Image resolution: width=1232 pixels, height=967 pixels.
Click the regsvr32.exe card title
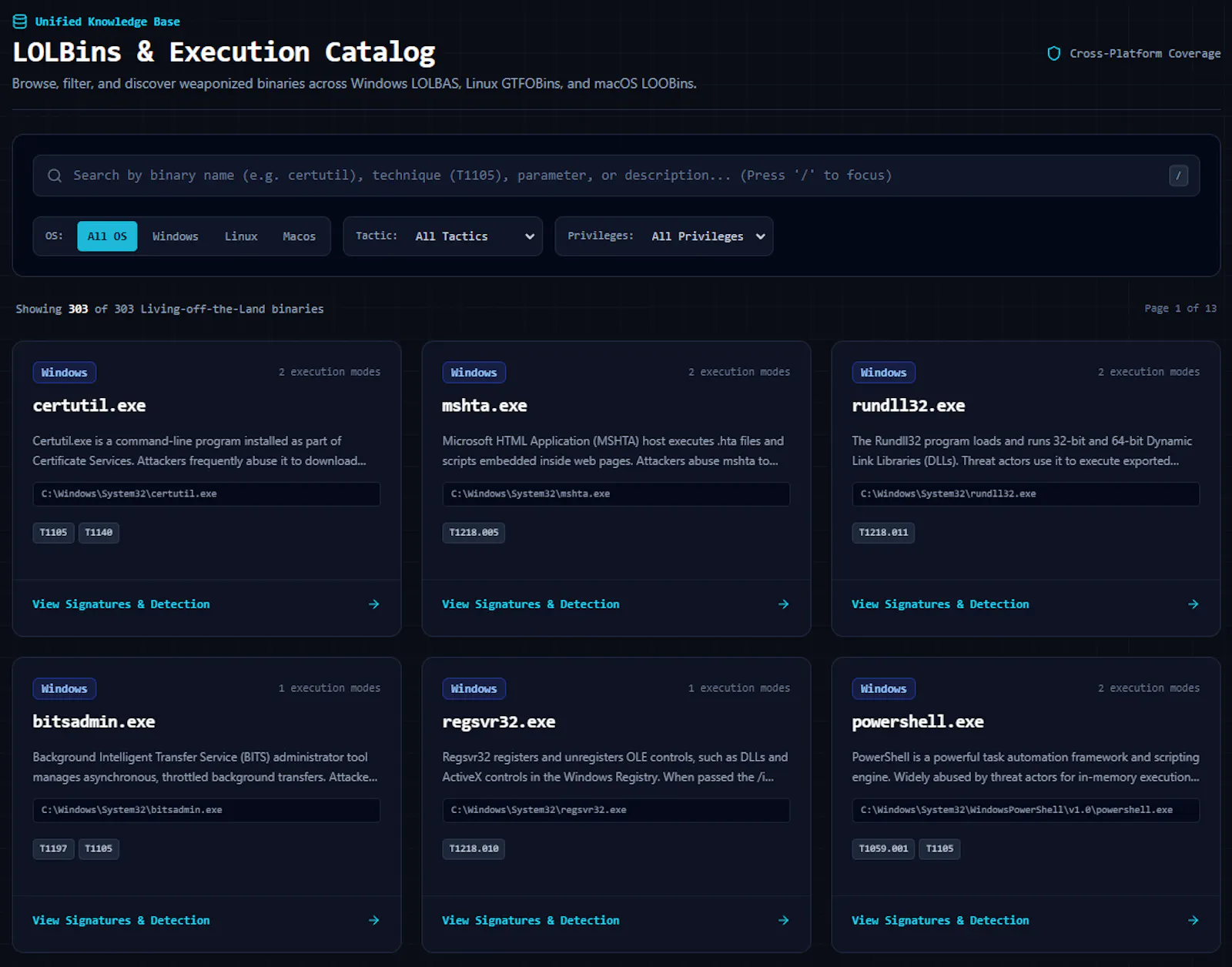[x=499, y=722]
